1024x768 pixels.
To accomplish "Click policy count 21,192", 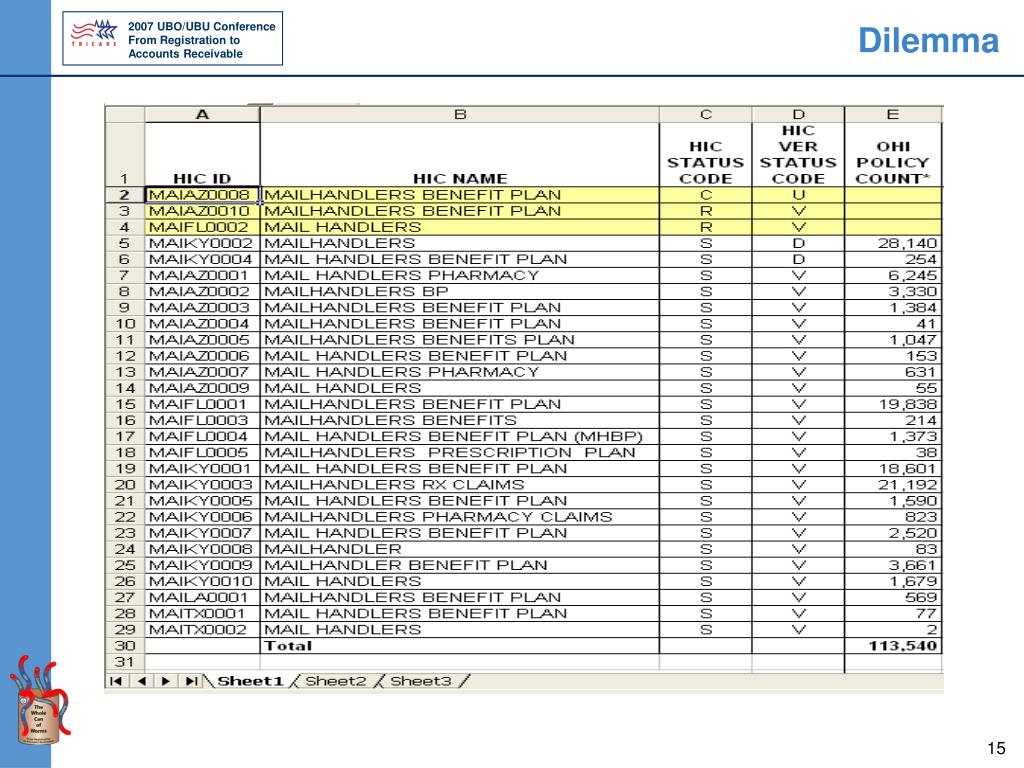I will click(893, 485).
